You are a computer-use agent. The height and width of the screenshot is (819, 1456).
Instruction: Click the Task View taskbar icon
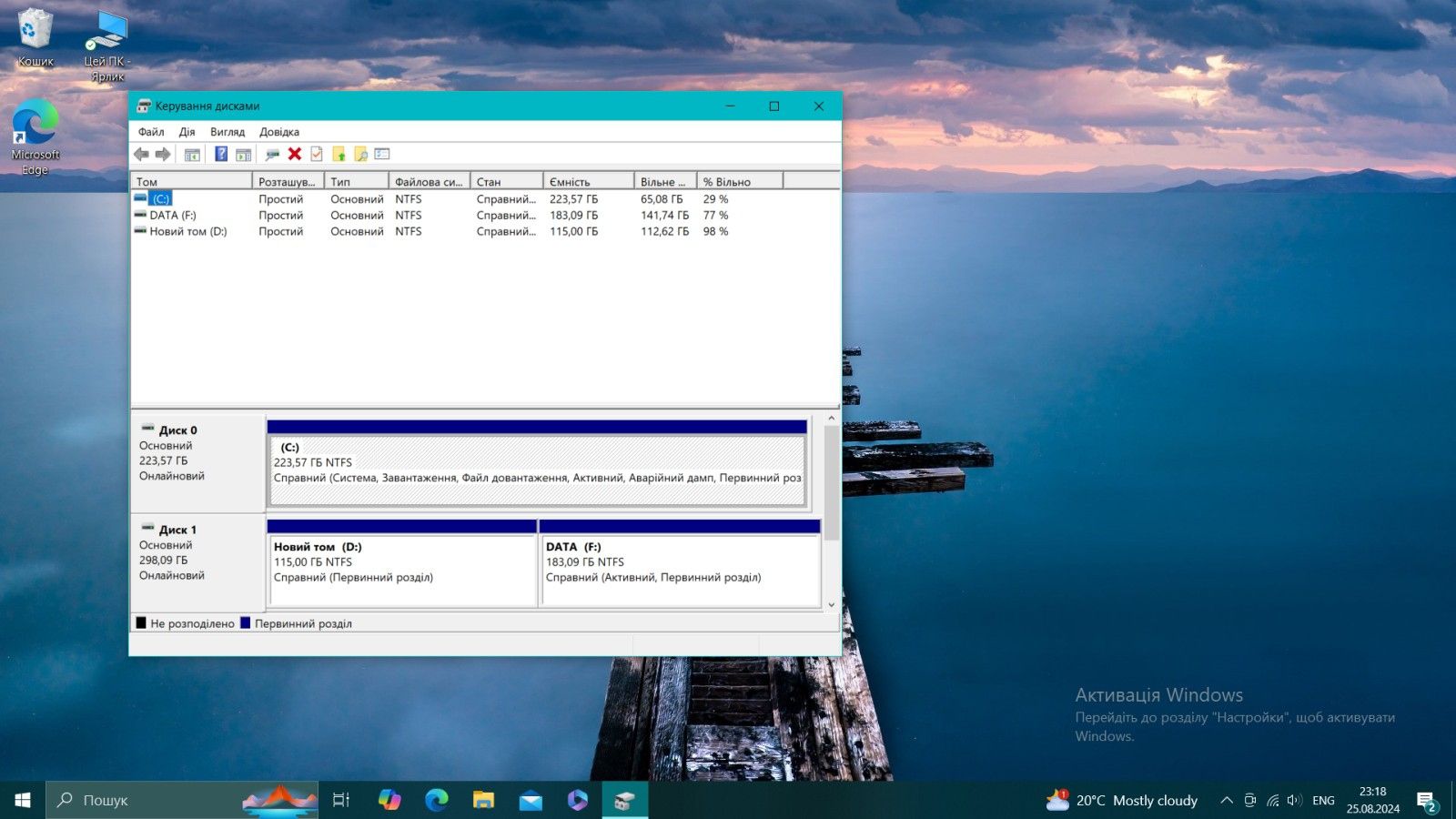[341, 800]
